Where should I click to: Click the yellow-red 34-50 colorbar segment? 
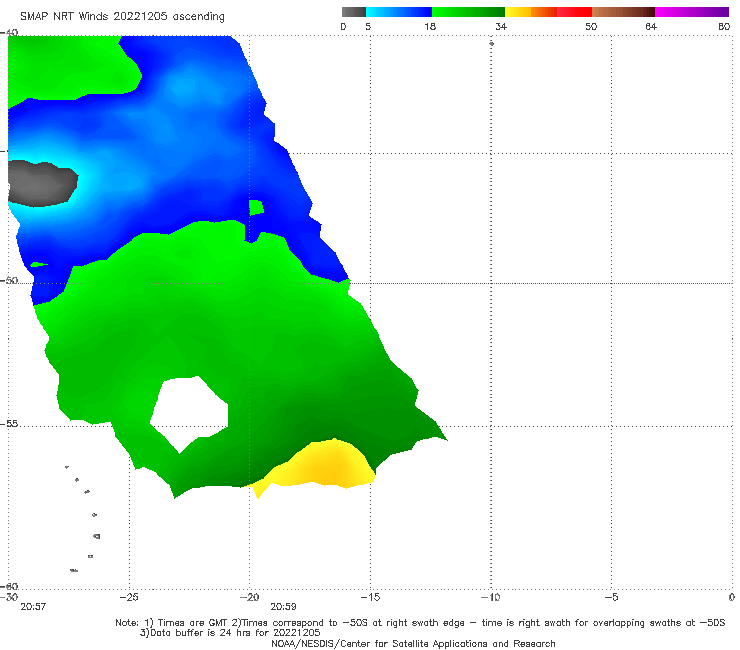(x=548, y=12)
